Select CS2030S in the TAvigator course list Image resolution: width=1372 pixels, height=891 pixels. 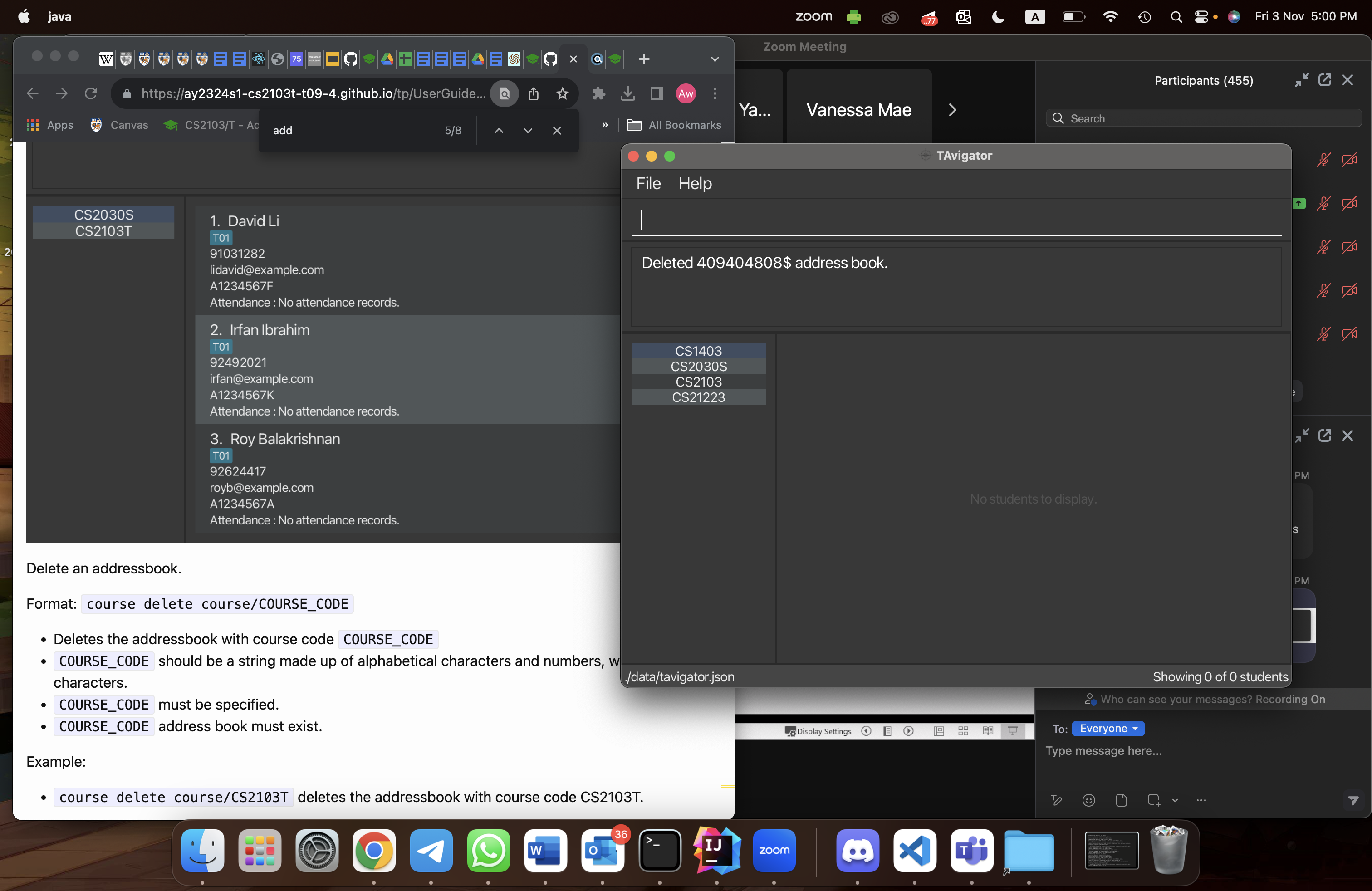pyautogui.click(x=698, y=367)
